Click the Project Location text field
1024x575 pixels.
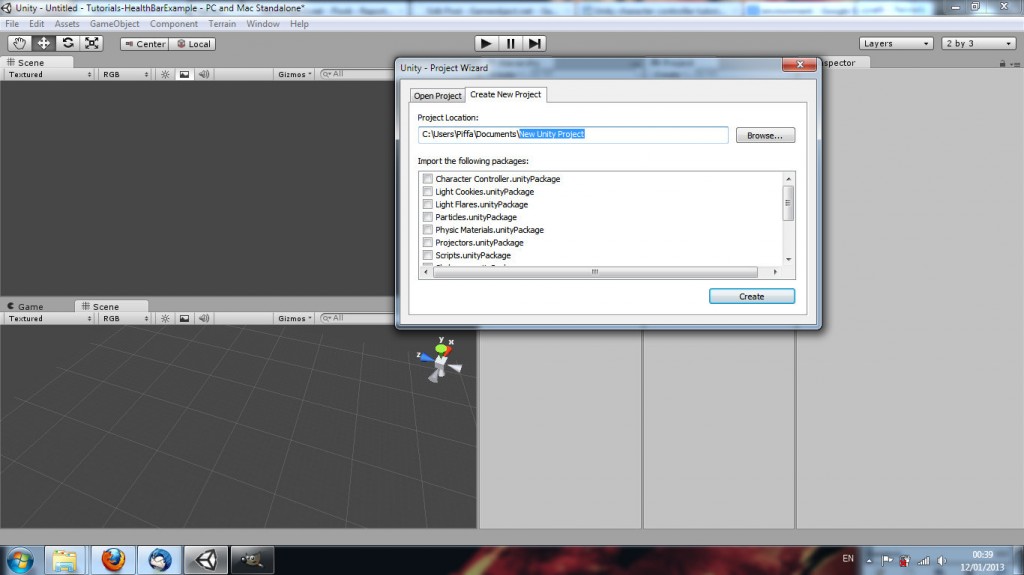pos(573,135)
